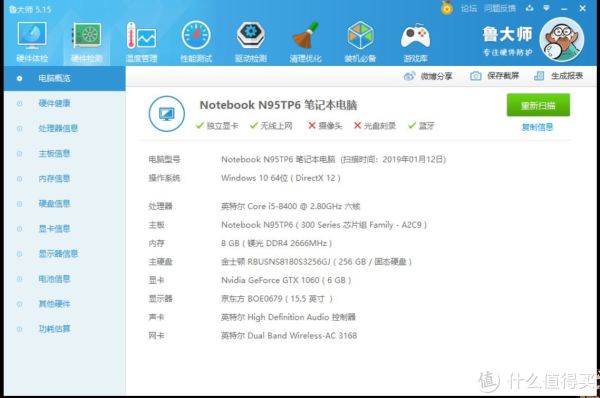Open the 装机必备 cube icon
The image size is (600, 398).
[360, 42]
